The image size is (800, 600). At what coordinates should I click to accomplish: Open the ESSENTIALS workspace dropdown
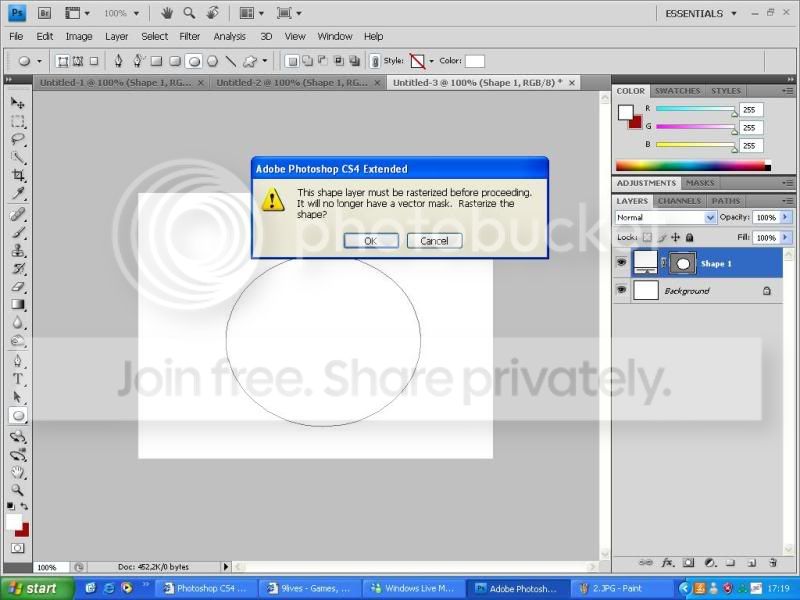701,14
